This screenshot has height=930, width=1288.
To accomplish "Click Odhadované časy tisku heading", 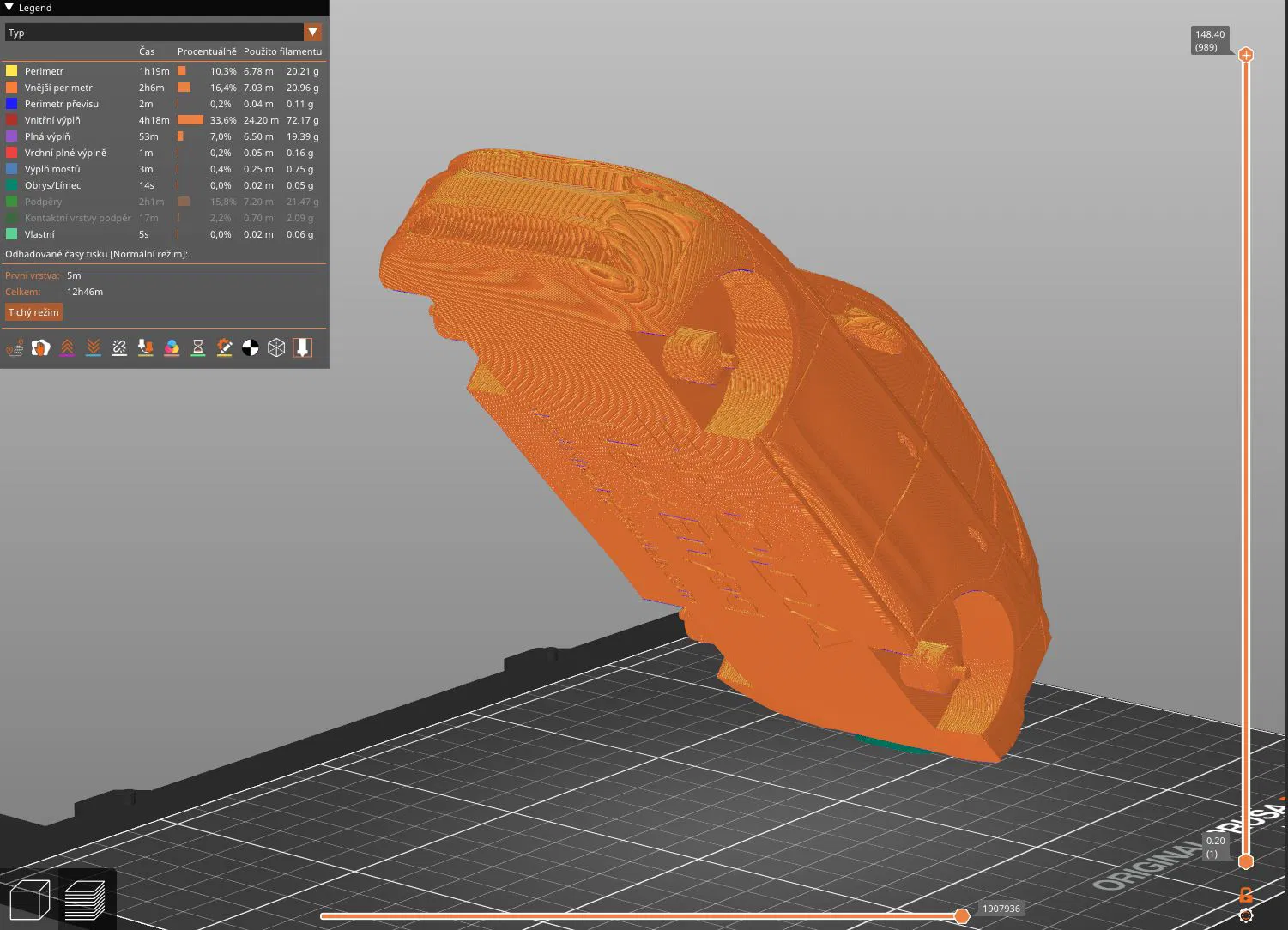I will coord(96,254).
